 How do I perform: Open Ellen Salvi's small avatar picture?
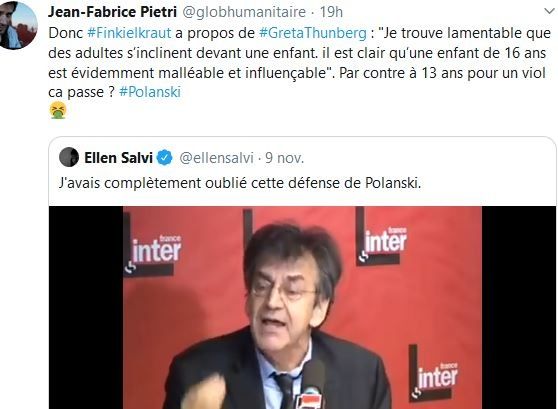69,157
